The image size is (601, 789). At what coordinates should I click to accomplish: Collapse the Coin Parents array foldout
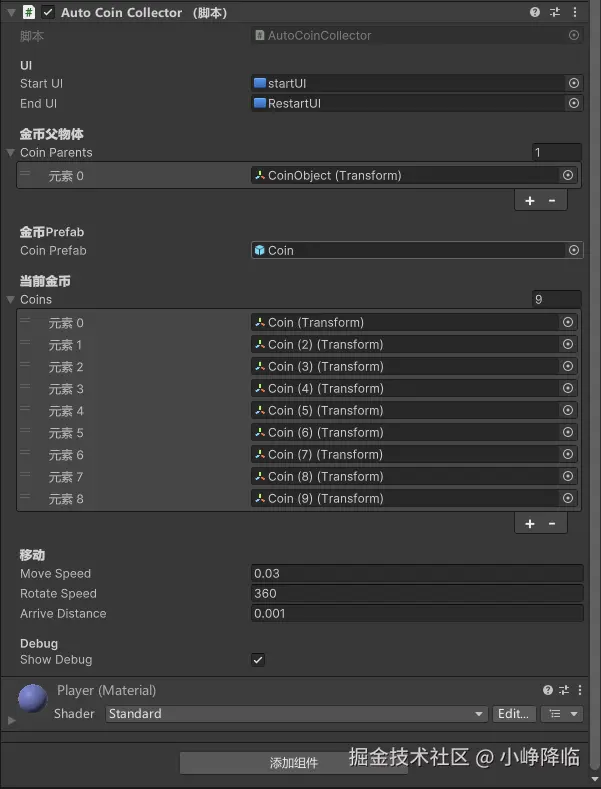[x=11, y=153]
